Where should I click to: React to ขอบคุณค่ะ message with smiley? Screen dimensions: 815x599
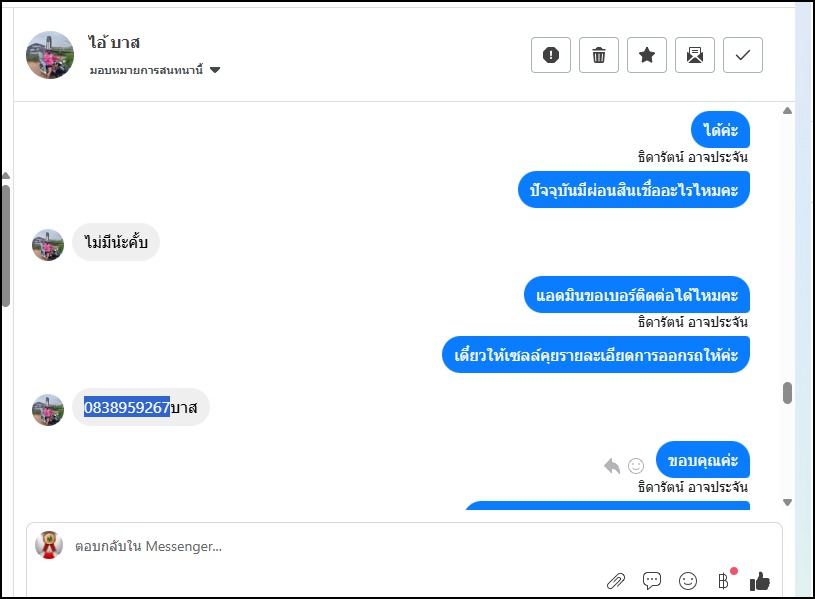coord(636,465)
